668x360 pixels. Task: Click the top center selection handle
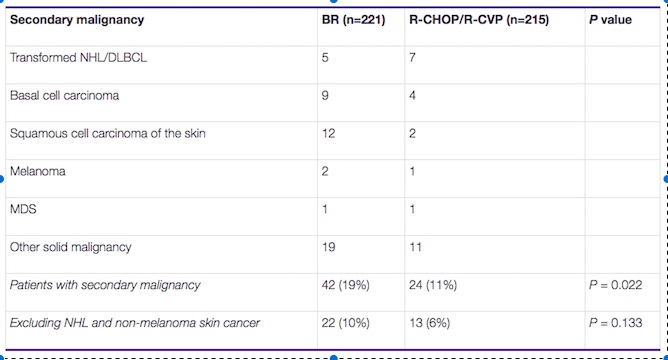(x=334, y=1)
